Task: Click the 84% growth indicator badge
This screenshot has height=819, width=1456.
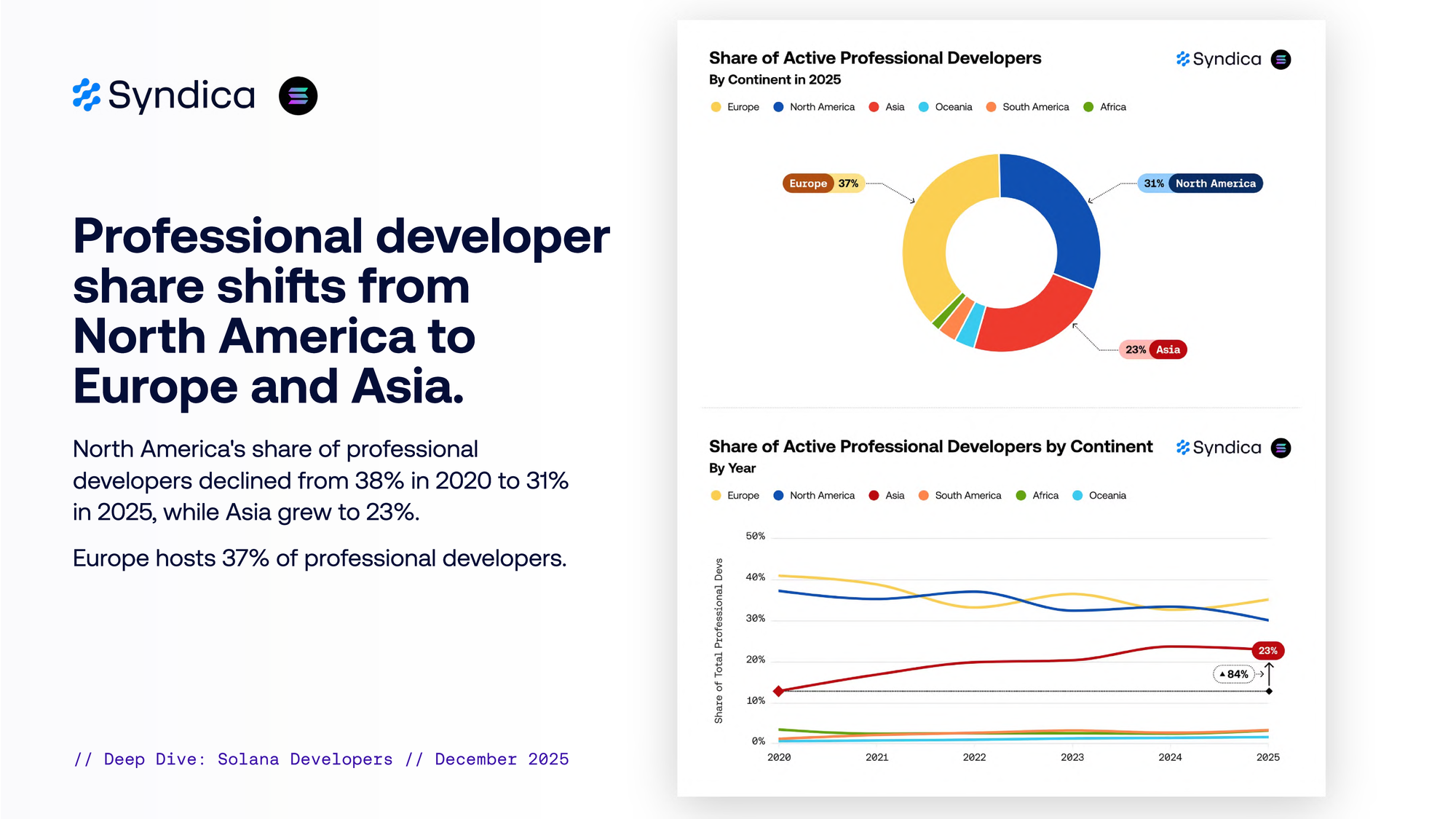Action: pyautogui.click(x=1234, y=674)
